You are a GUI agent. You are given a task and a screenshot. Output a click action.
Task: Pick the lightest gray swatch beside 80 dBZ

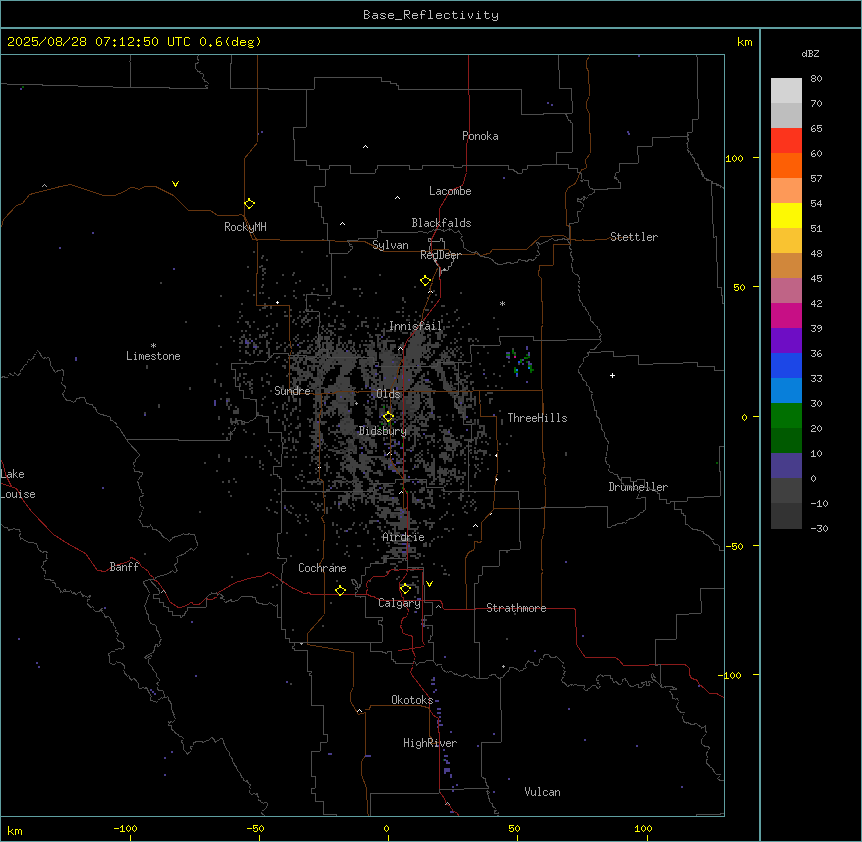786,90
